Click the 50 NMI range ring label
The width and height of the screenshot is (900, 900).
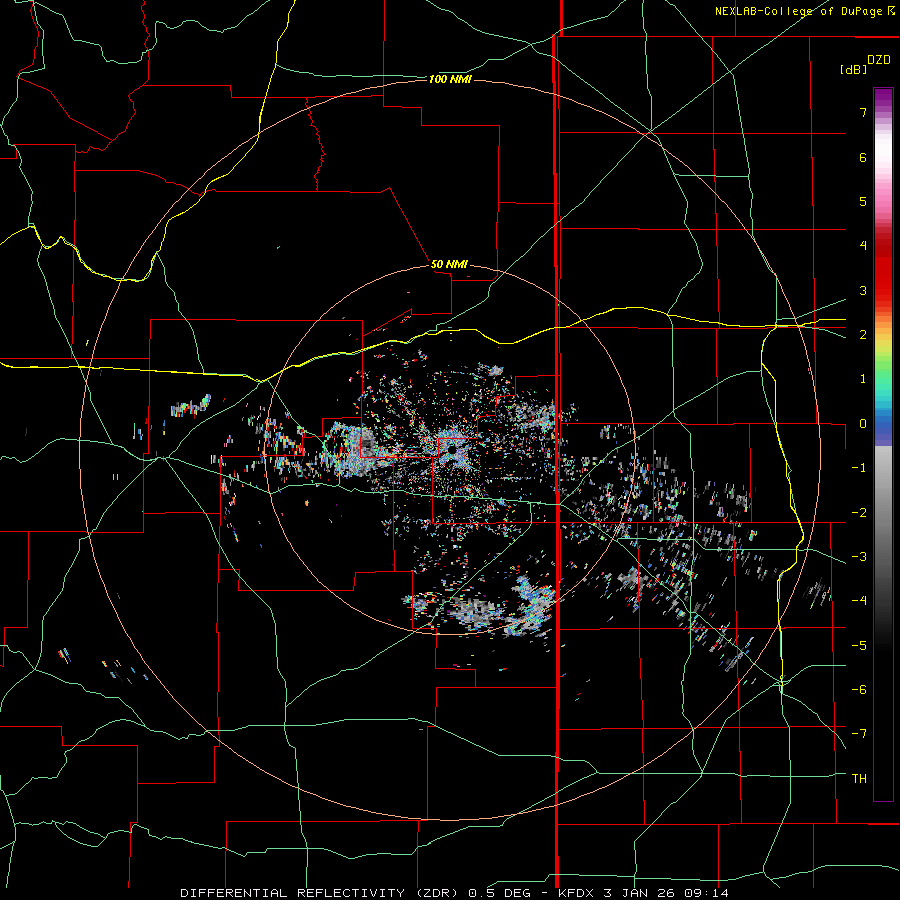pyautogui.click(x=449, y=264)
